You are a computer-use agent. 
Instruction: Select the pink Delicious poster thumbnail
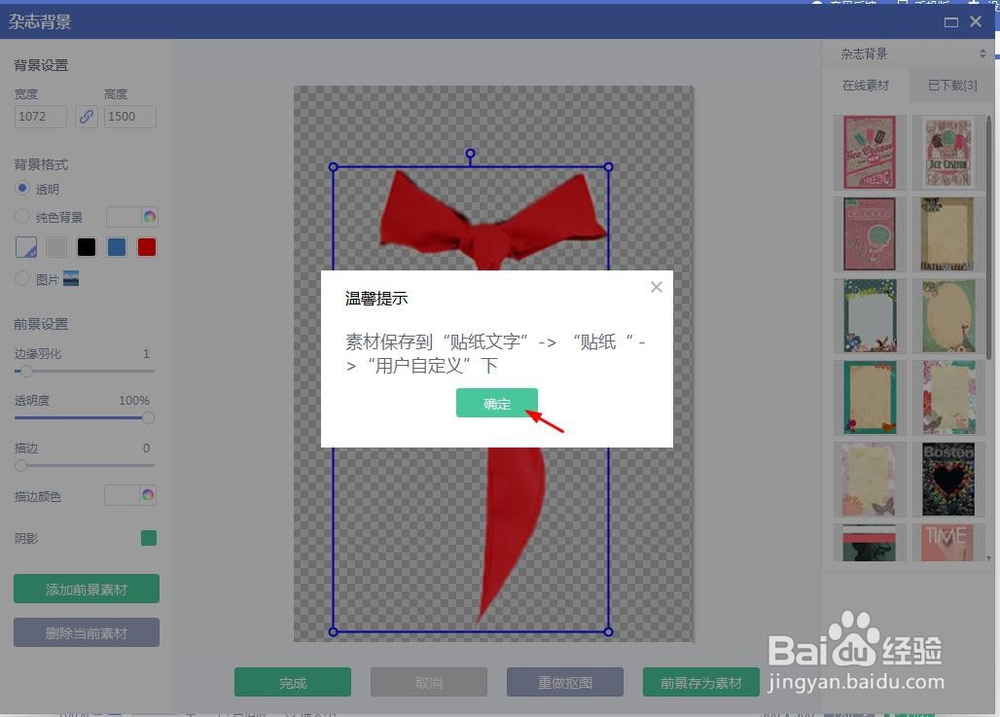870,234
